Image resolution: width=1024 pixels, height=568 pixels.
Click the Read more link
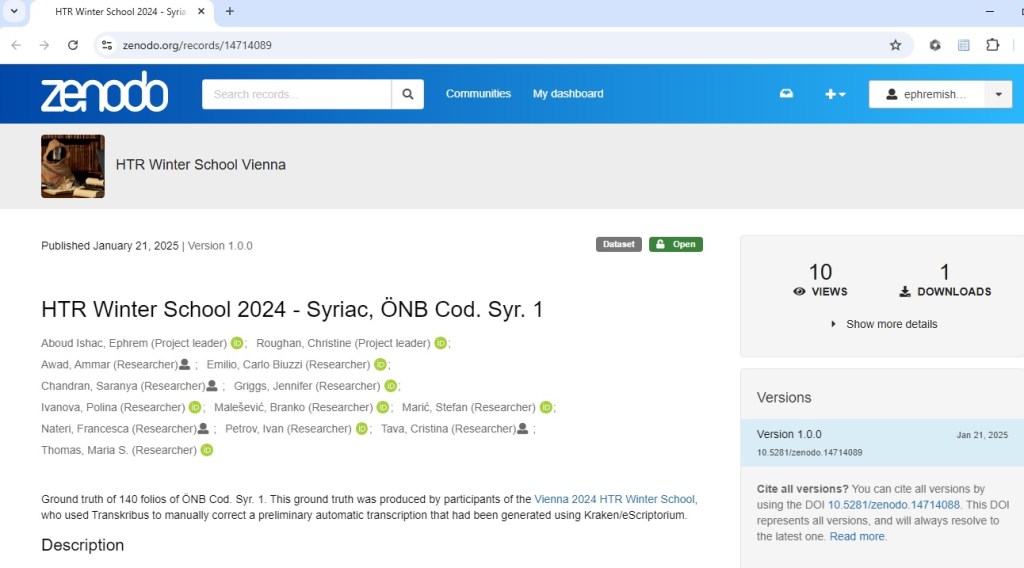857,537
